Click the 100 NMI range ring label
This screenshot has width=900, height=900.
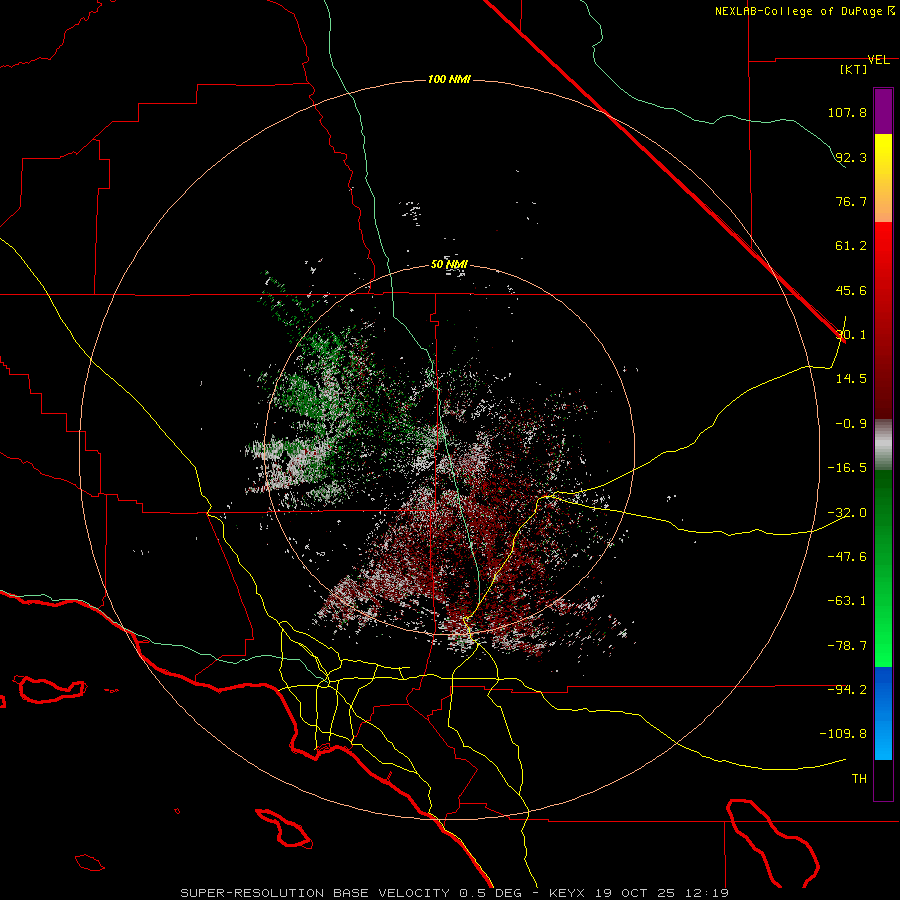coord(449,79)
